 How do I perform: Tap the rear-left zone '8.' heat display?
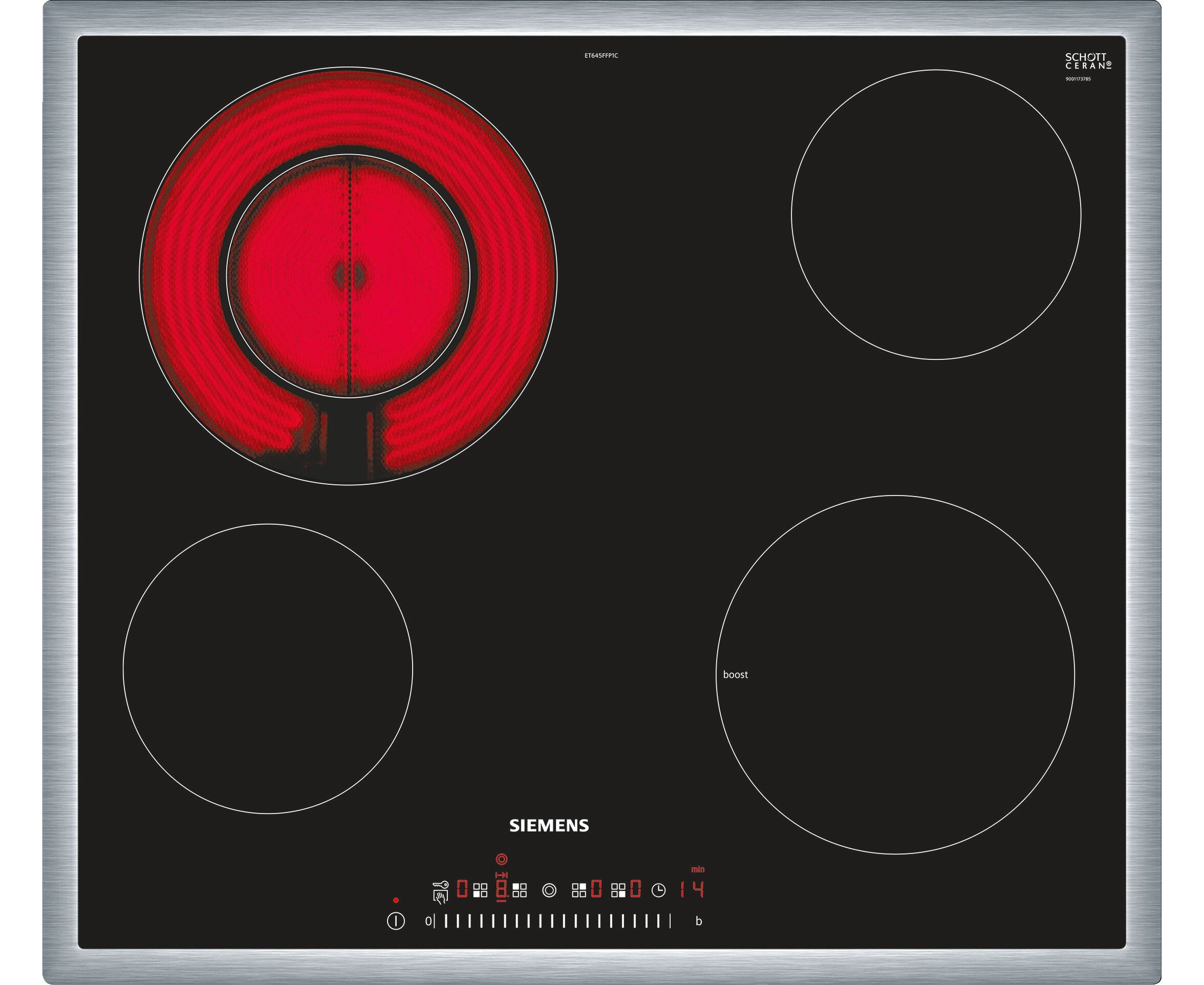tap(502, 890)
